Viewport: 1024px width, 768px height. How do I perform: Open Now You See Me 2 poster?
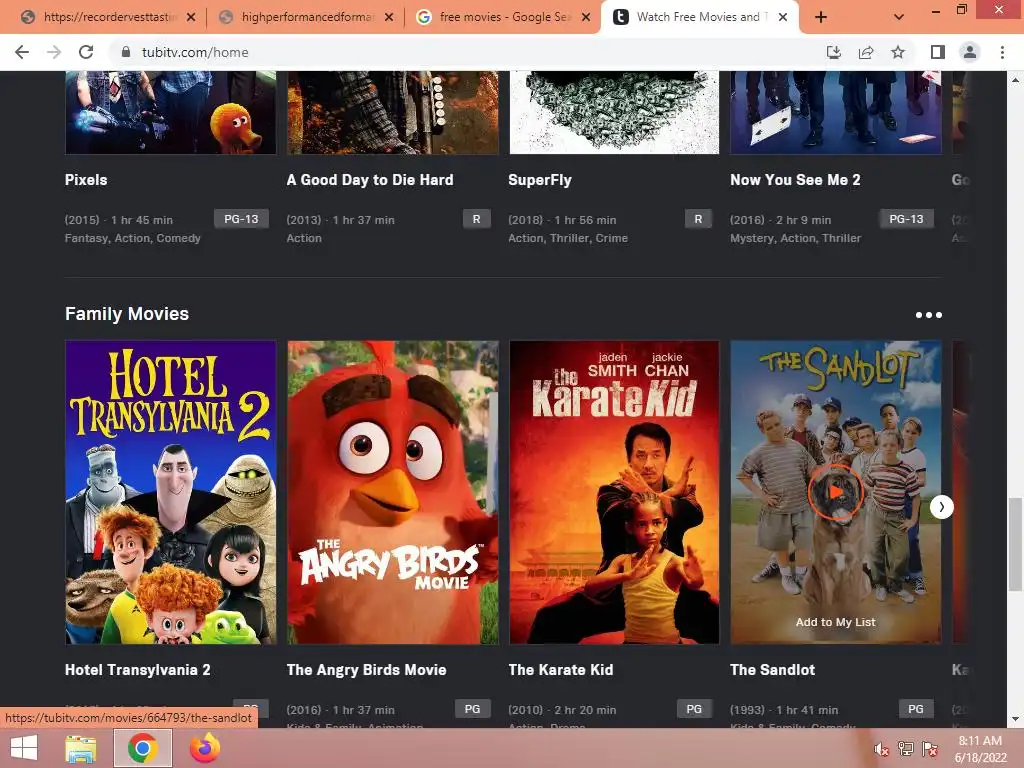[836, 112]
